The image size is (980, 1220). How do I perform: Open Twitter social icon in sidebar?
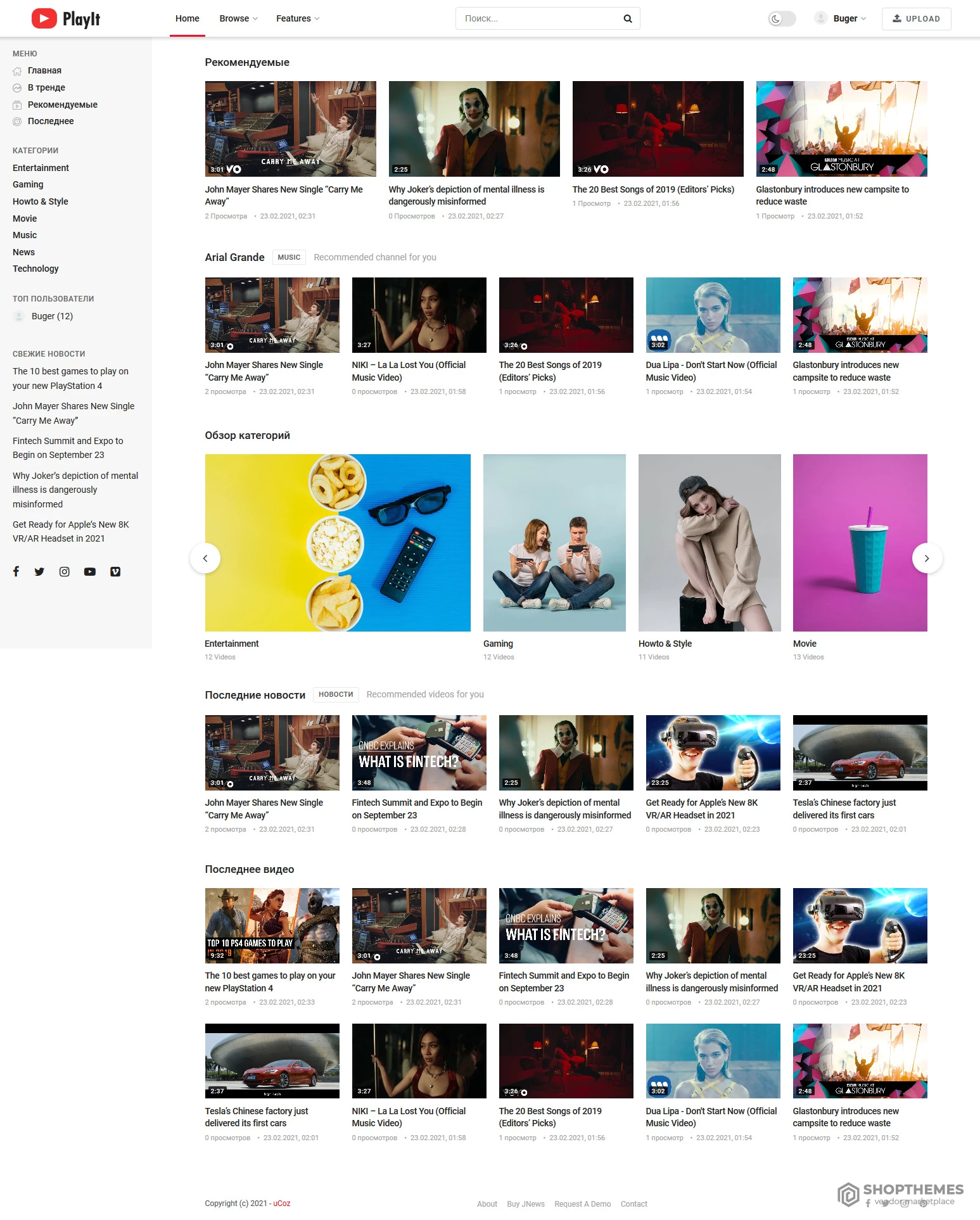[39, 571]
